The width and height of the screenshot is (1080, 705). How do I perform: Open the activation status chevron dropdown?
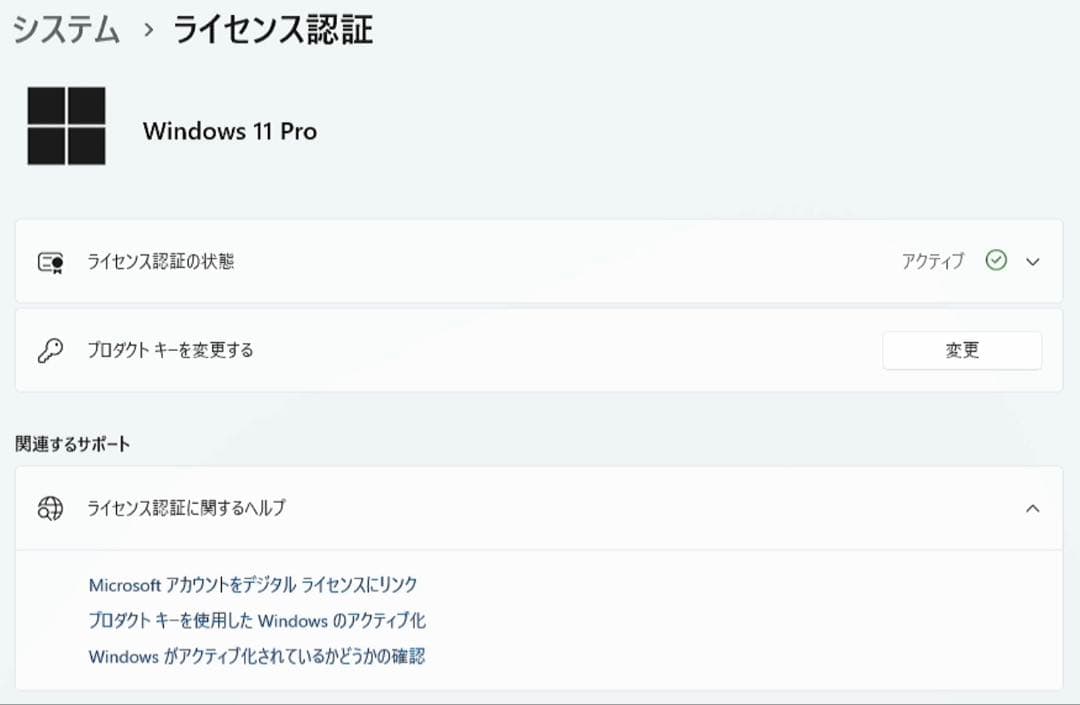(1033, 261)
